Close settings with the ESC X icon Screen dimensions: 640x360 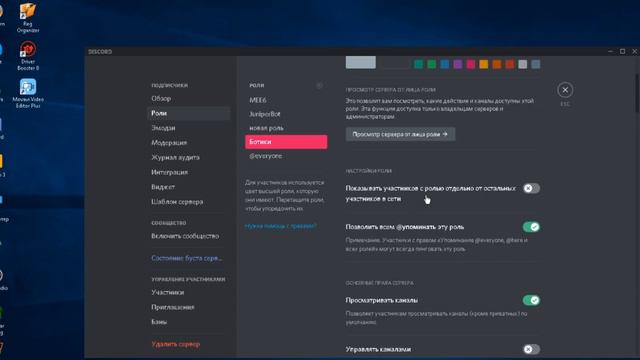coord(565,90)
